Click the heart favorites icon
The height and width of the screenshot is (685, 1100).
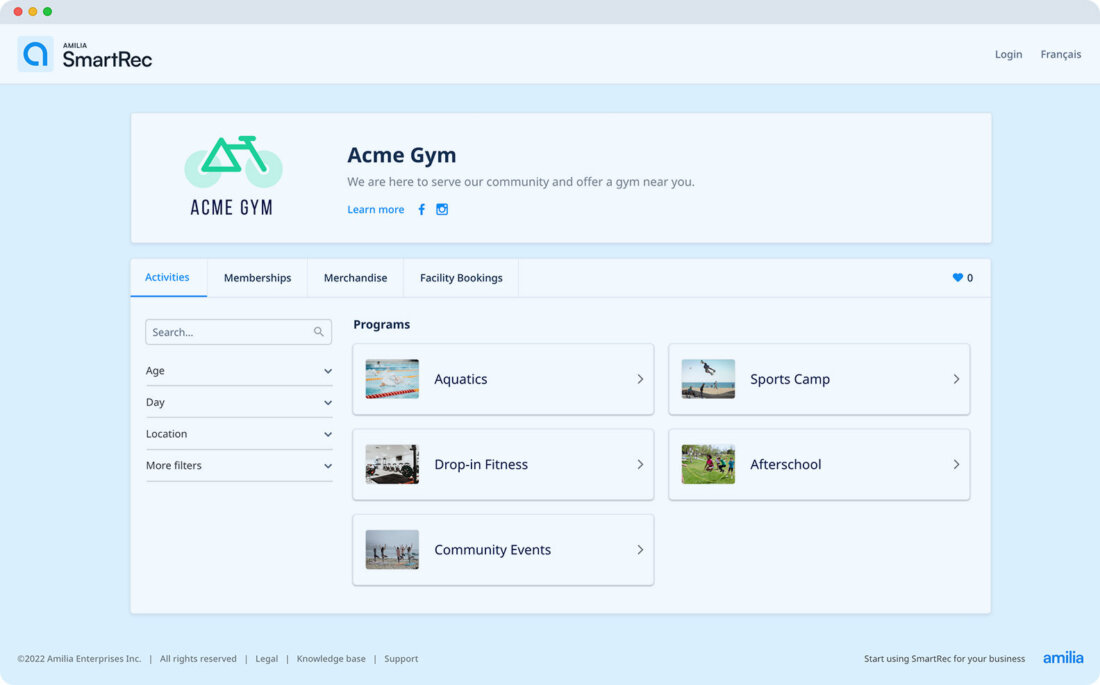click(x=957, y=278)
